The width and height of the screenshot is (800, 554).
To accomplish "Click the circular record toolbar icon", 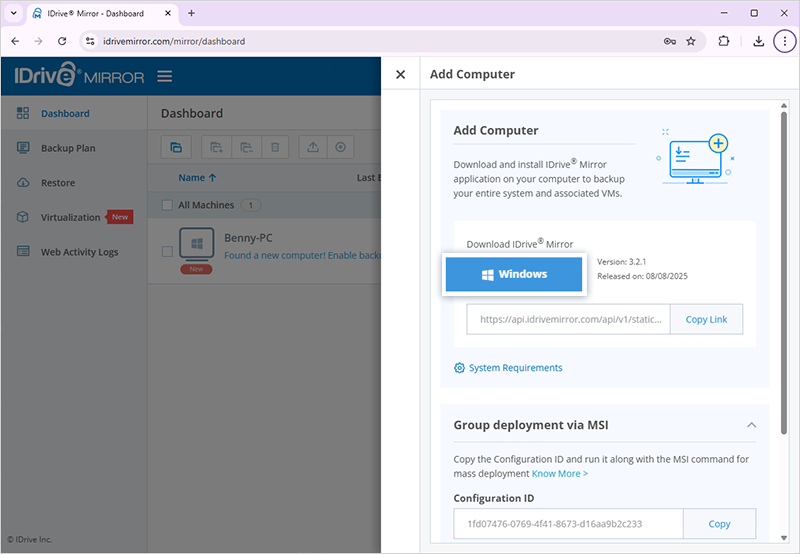I will coord(340,147).
